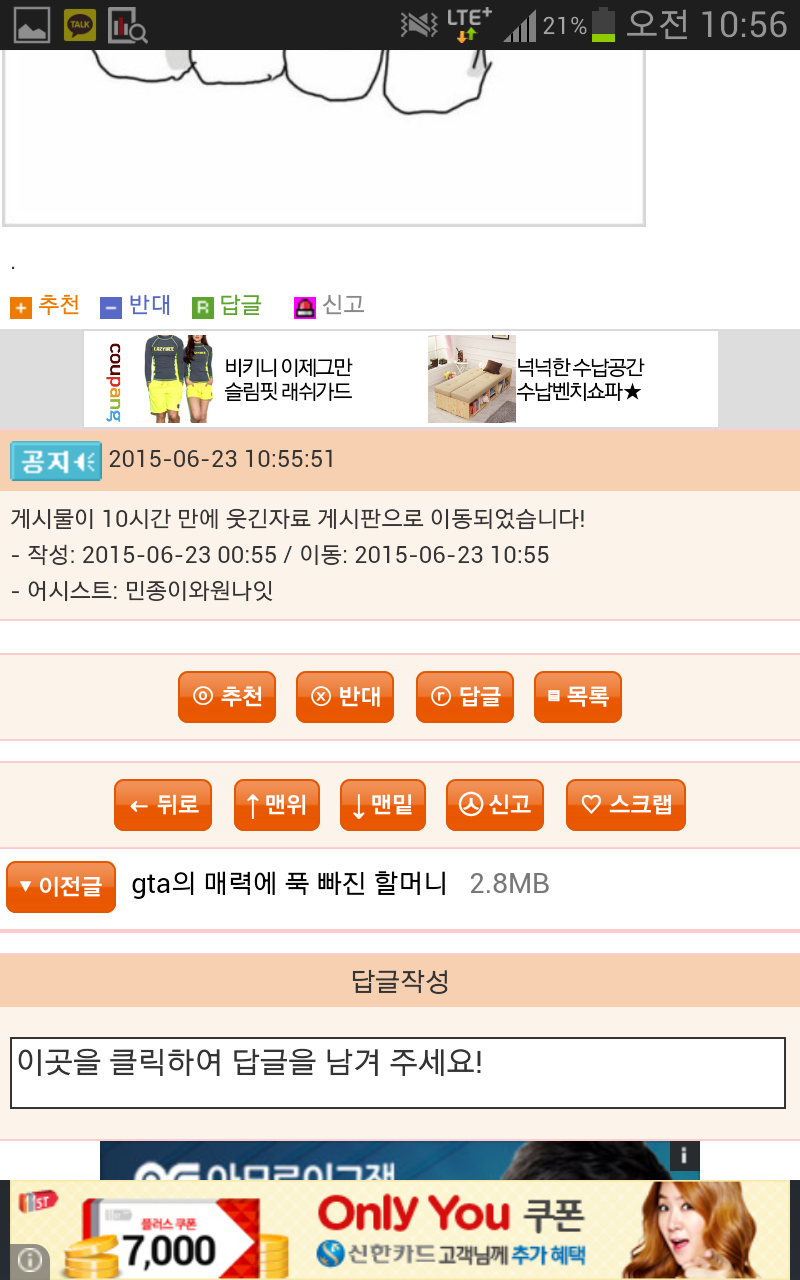Tap the gallery notification icon
This screenshot has height=1280, width=800.
(32, 25)
